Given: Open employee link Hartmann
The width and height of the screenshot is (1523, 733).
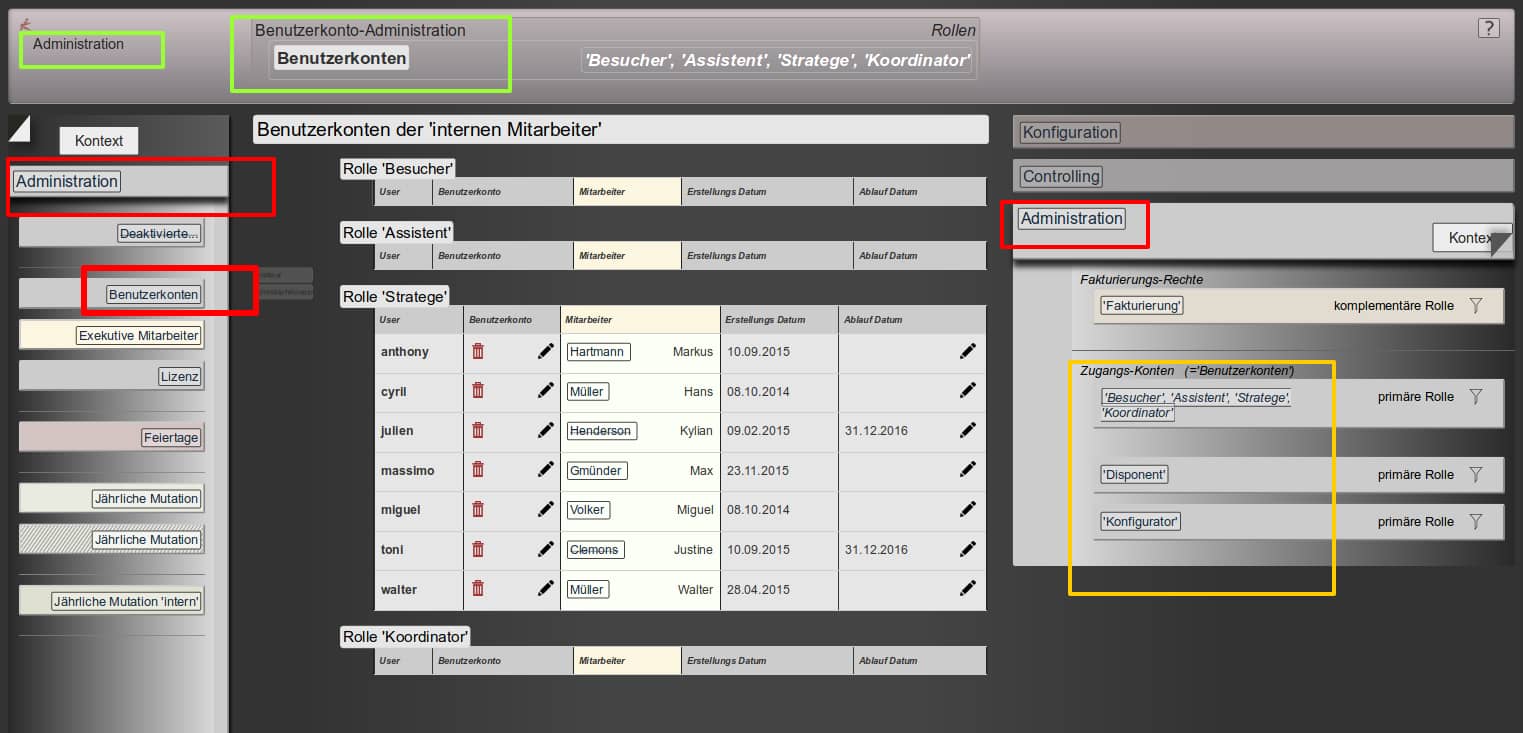Looking at the screenshot, I should point(596,352).
